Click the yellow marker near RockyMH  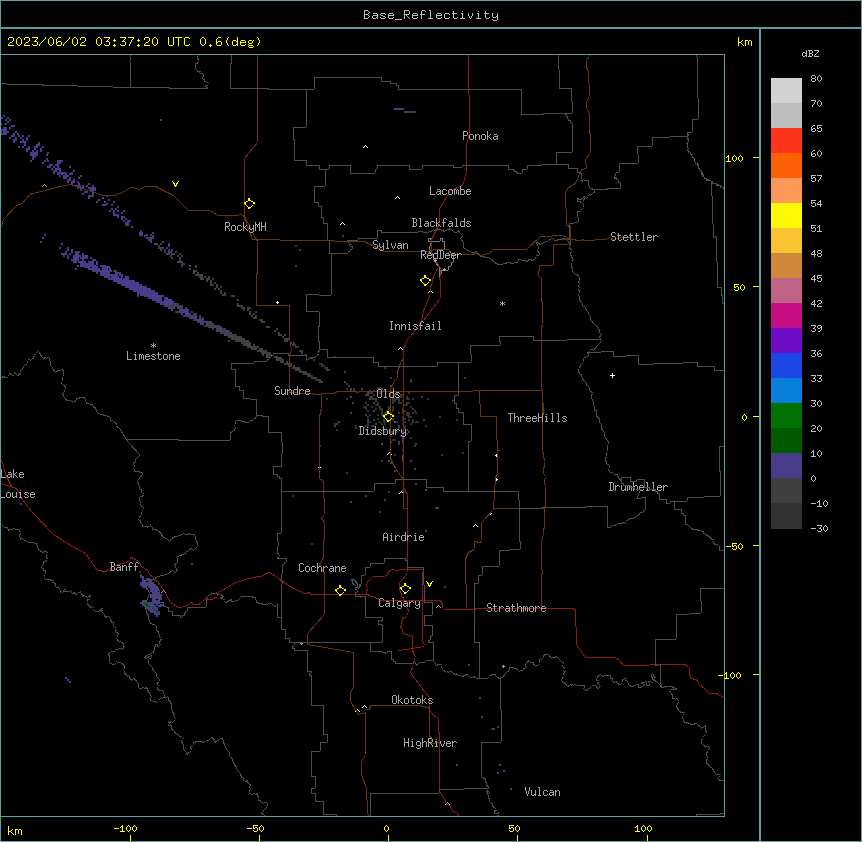pos(249,204)
